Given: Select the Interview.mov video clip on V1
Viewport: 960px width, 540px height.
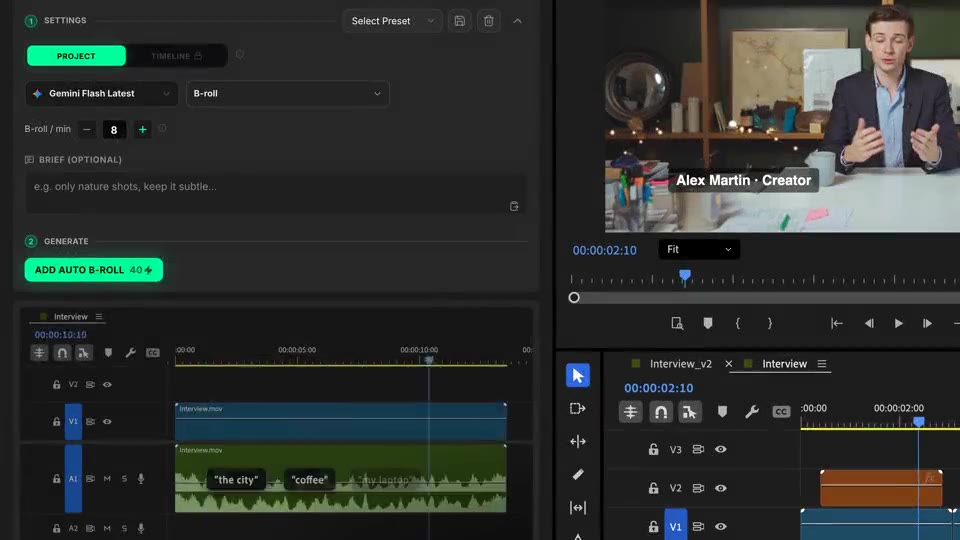Looking at the screenshot, I should click(340, 421).
